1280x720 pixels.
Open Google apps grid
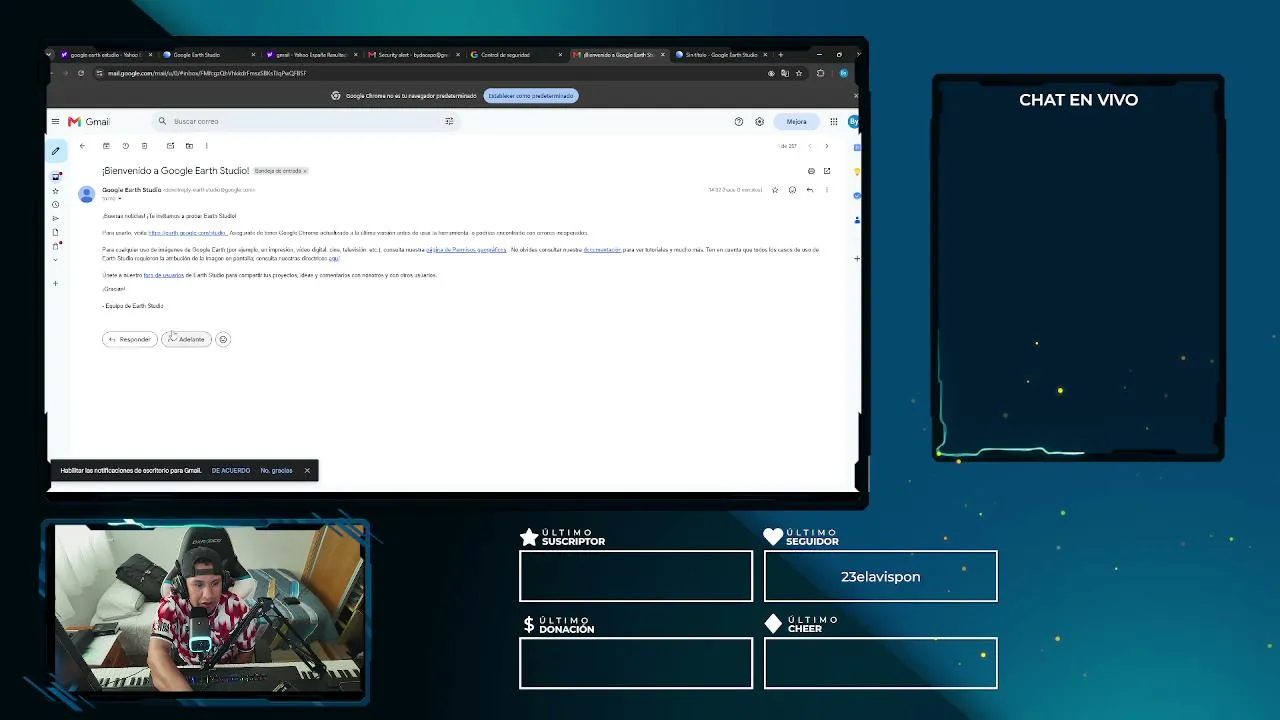833,121
